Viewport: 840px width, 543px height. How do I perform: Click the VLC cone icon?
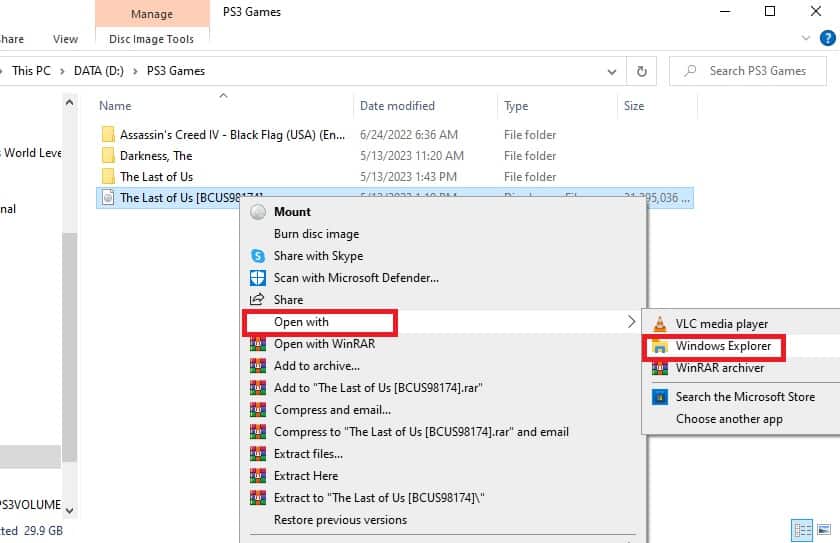660,323
